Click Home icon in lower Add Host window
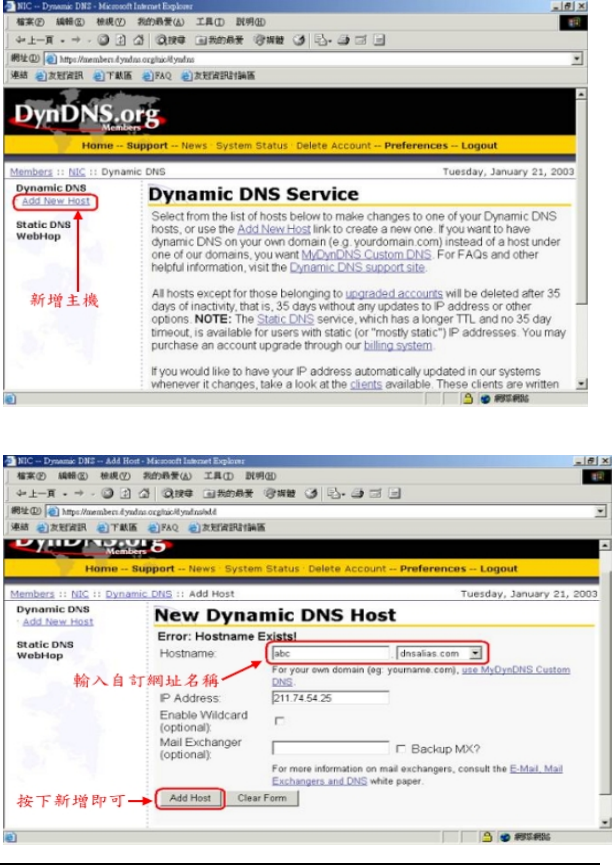Image resolution: width=612 pixels, height=865 pixels. 144,493
